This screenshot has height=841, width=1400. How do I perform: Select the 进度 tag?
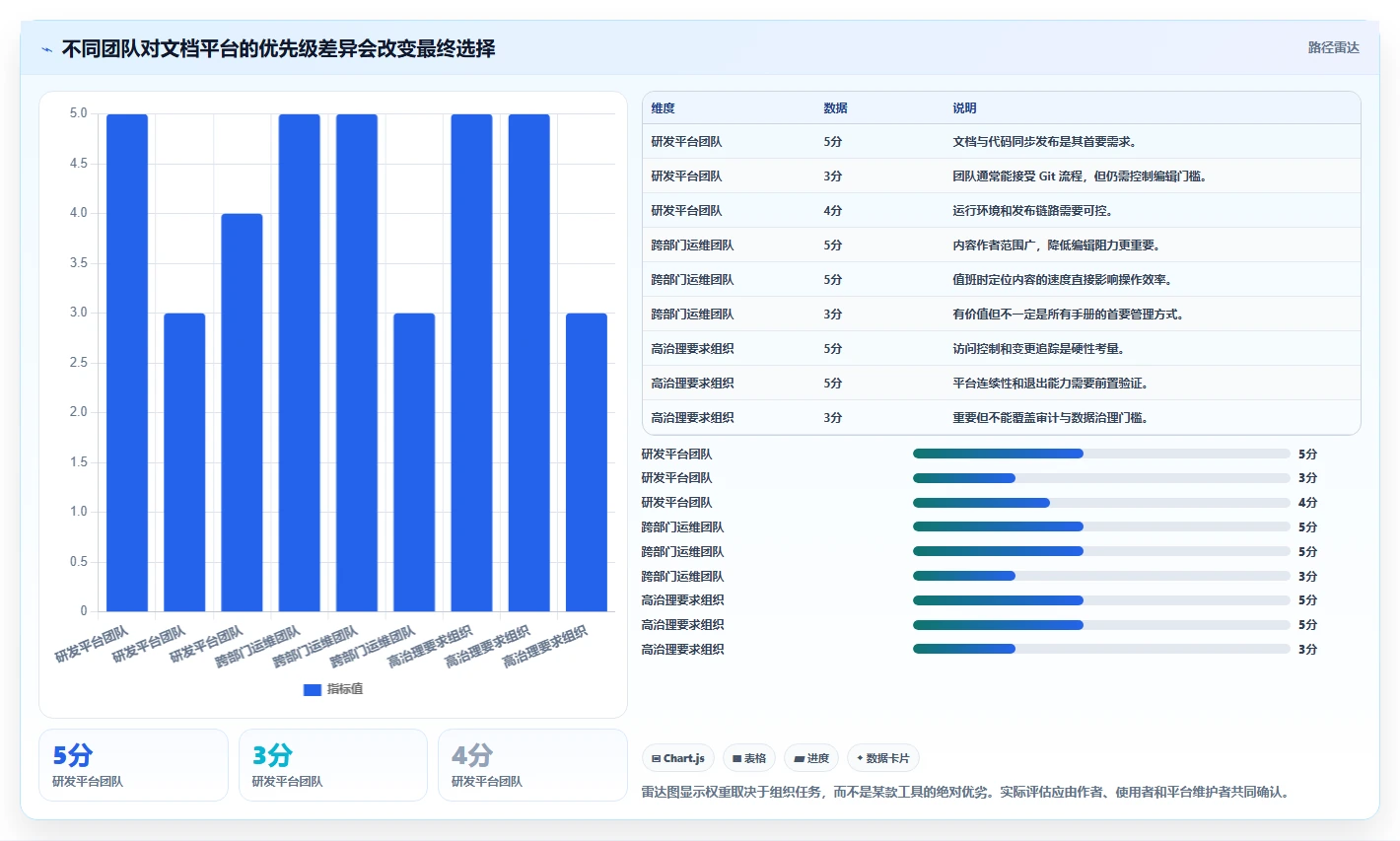click(x=811, y=758)
